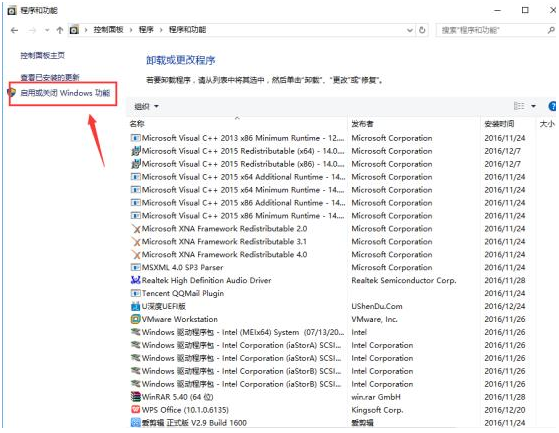Click the Back navigation arrow

point(14,30)
